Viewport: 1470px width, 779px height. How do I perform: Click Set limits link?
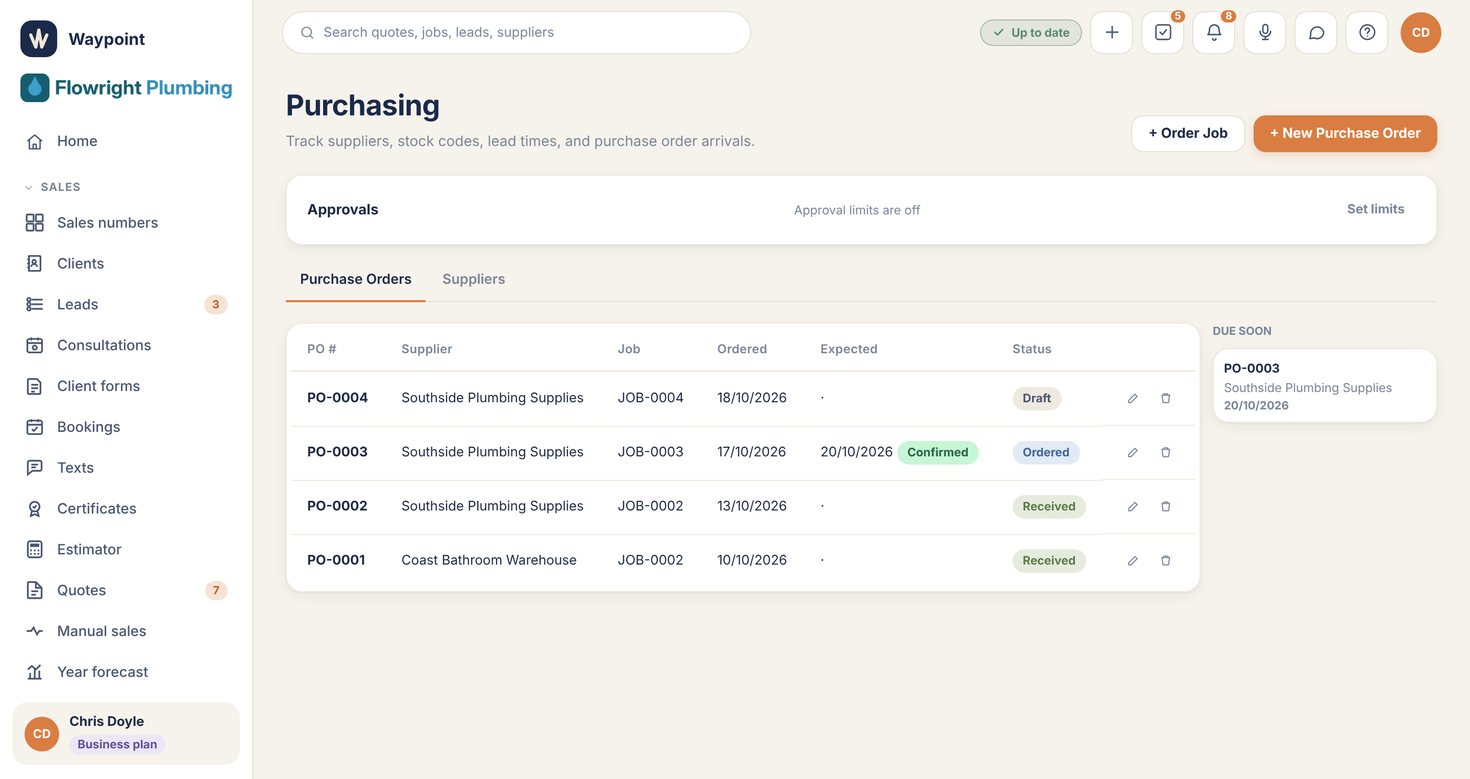point(1375,209)
